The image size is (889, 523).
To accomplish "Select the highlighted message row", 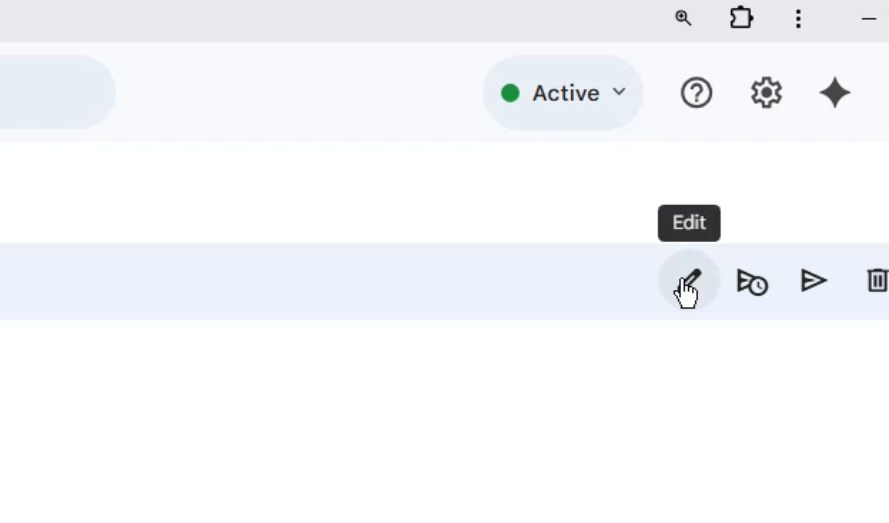I will [x=300, y=281].
